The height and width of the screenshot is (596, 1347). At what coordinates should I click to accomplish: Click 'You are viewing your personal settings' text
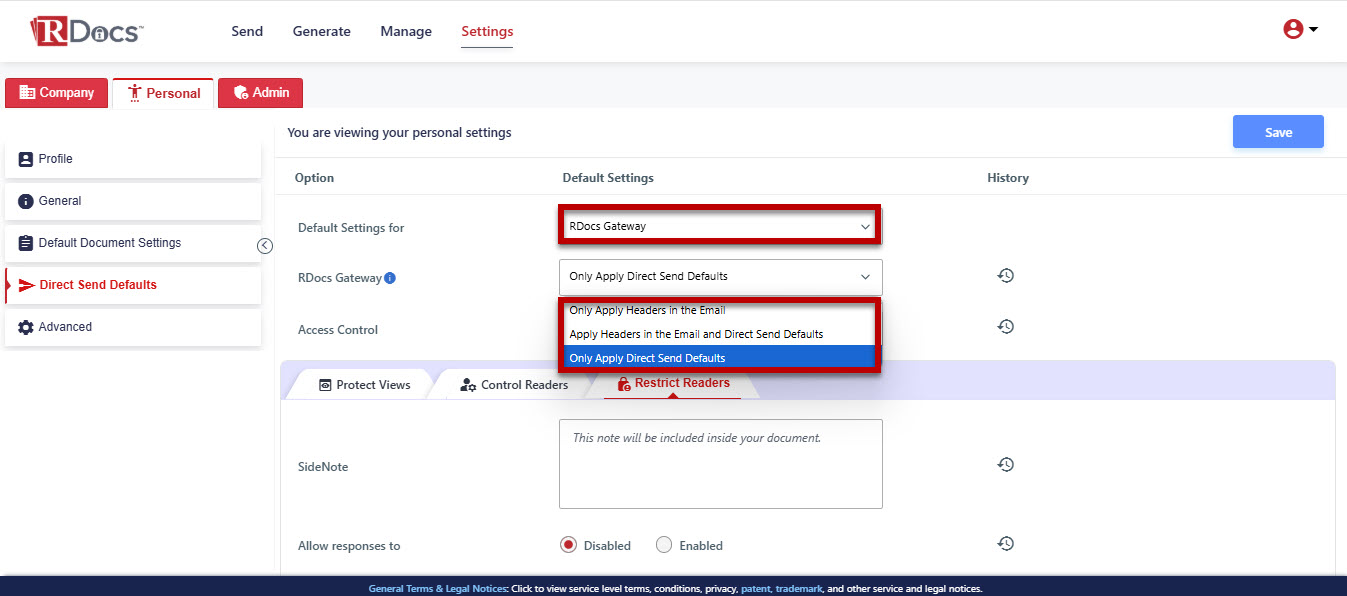(399, 132)
